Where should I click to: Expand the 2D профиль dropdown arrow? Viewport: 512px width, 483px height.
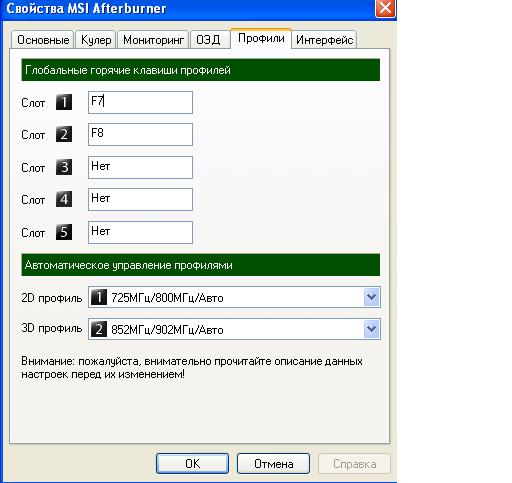pyautogui.click(x=372, y=297)
